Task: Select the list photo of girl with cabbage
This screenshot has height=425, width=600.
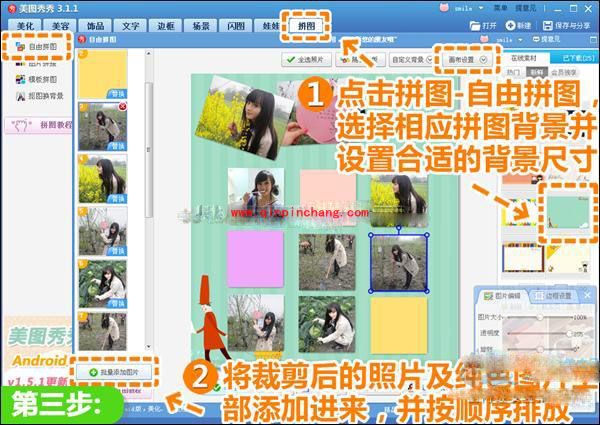Action: coord(103,284)
